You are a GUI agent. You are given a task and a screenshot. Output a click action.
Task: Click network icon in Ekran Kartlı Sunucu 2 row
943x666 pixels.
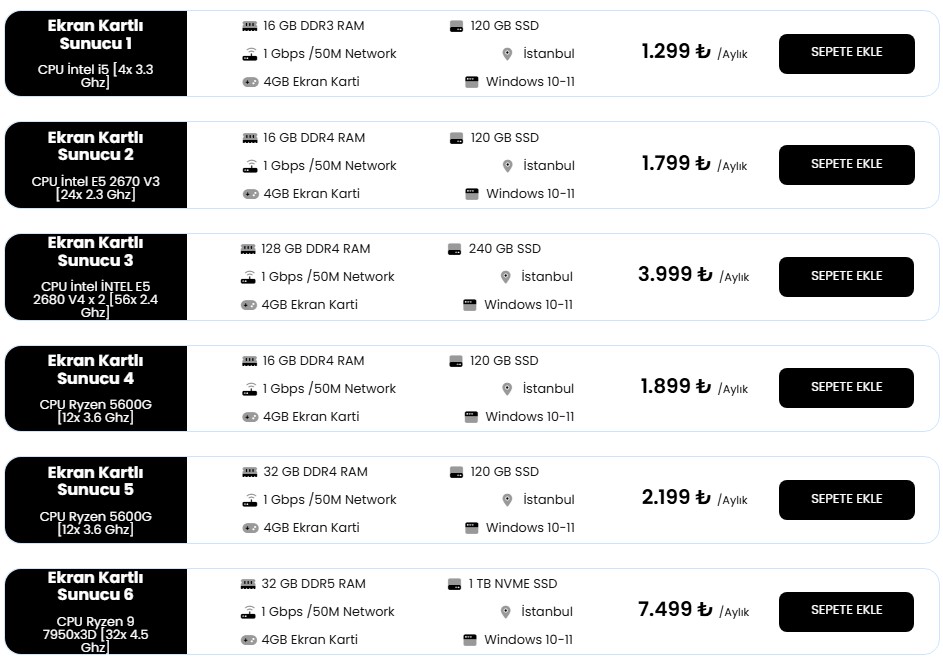250,166
